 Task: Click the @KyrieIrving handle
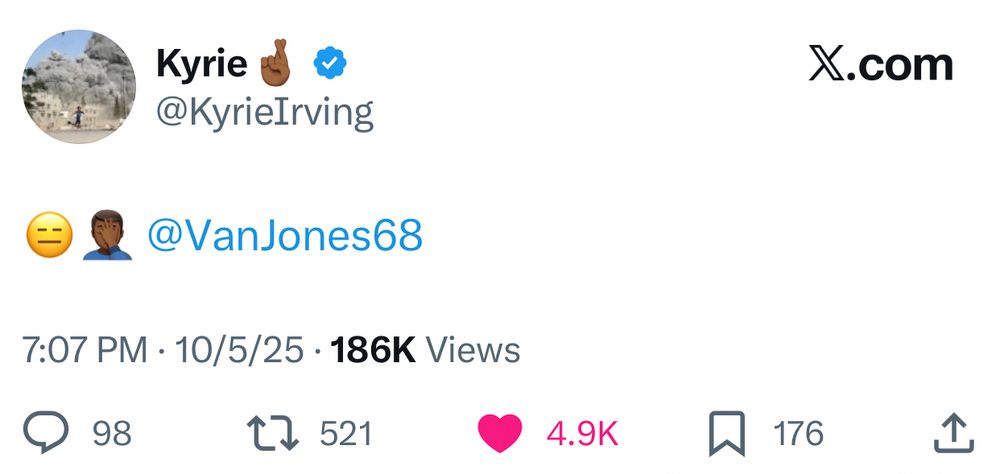[264, 113]
